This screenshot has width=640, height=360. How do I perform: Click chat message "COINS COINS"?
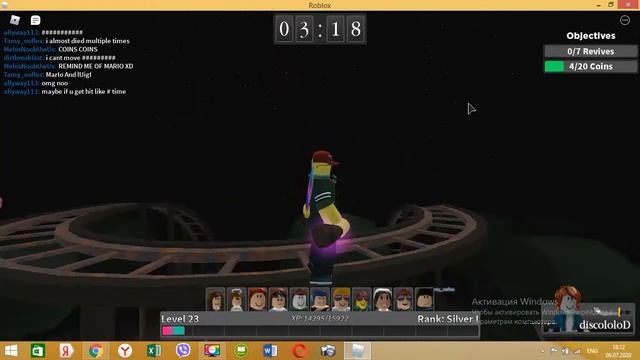click(x=78, y=49)
